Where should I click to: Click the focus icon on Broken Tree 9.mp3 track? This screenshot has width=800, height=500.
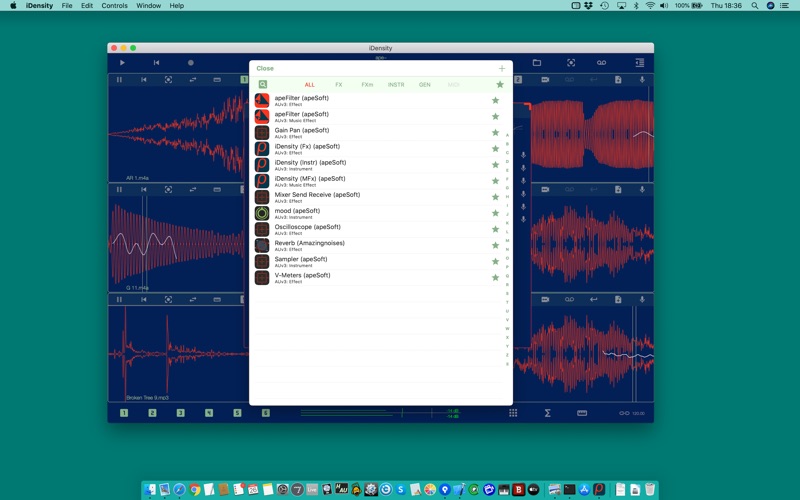[x=168, y=299]
